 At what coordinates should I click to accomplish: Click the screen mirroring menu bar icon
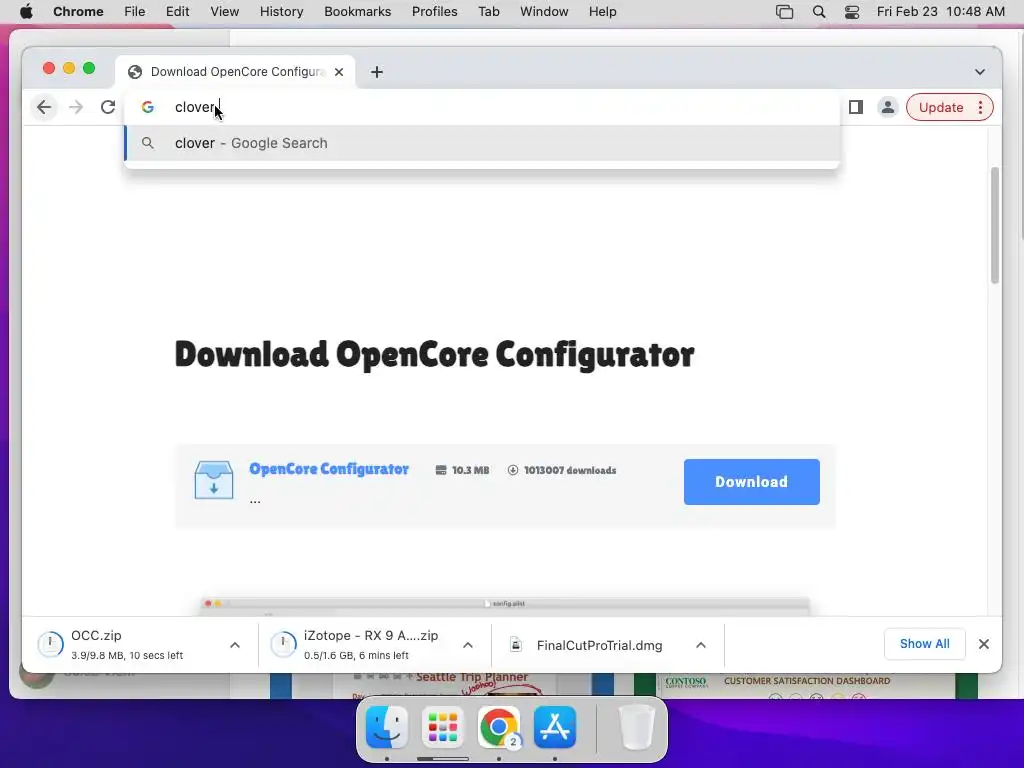pyautogui.click(x=784, y=12)
